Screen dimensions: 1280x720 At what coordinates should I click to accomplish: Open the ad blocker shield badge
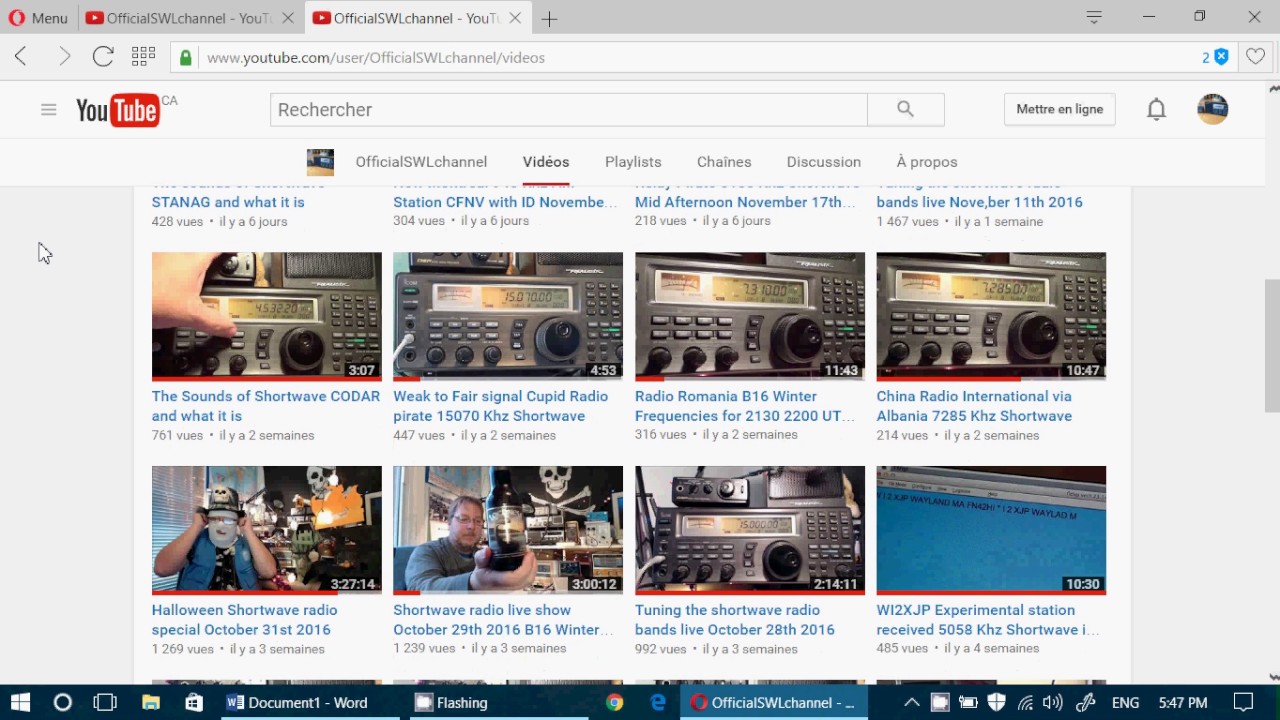[1216, 58]
